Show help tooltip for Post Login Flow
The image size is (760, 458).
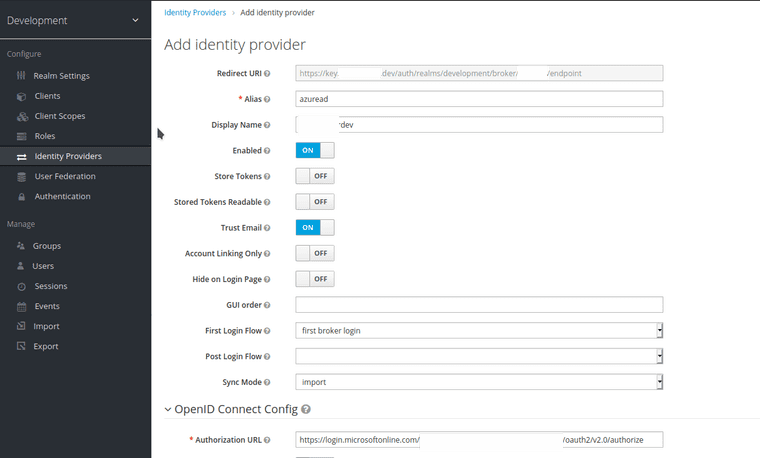point(267,357)
